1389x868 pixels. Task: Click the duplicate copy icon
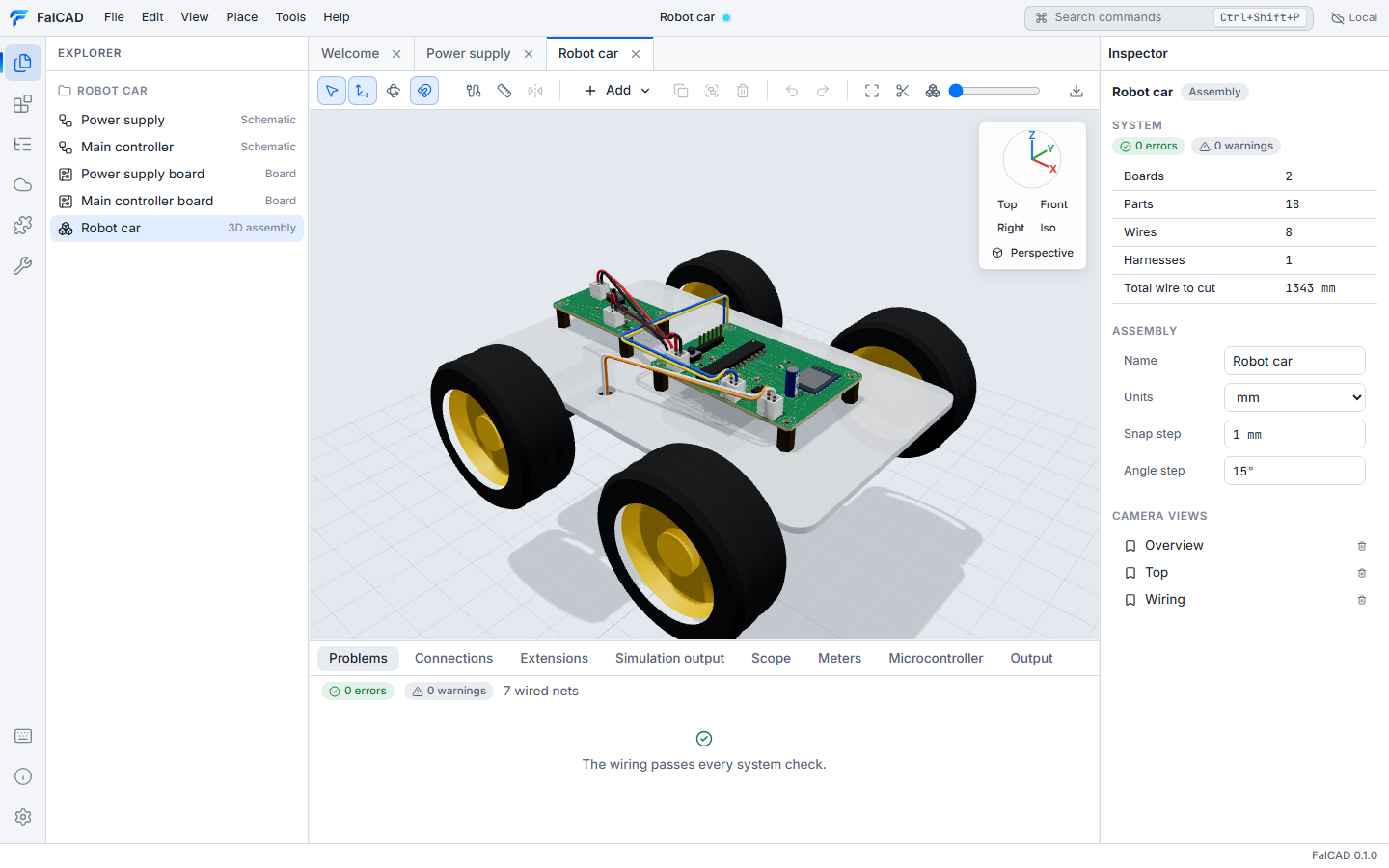pos(681,91)
